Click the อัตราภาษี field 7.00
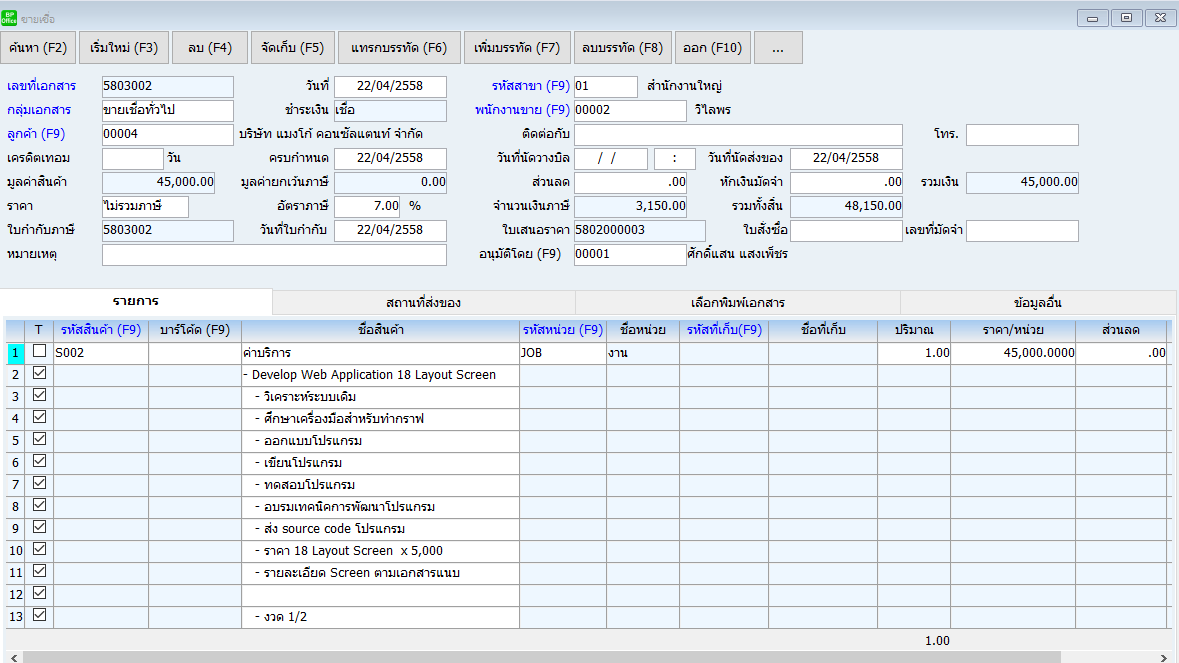 point(368,206)
